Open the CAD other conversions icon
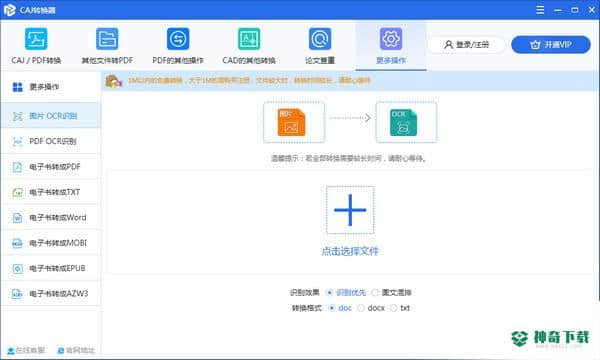The height and width of the screenshot is (360, 600). click(249, 39)
